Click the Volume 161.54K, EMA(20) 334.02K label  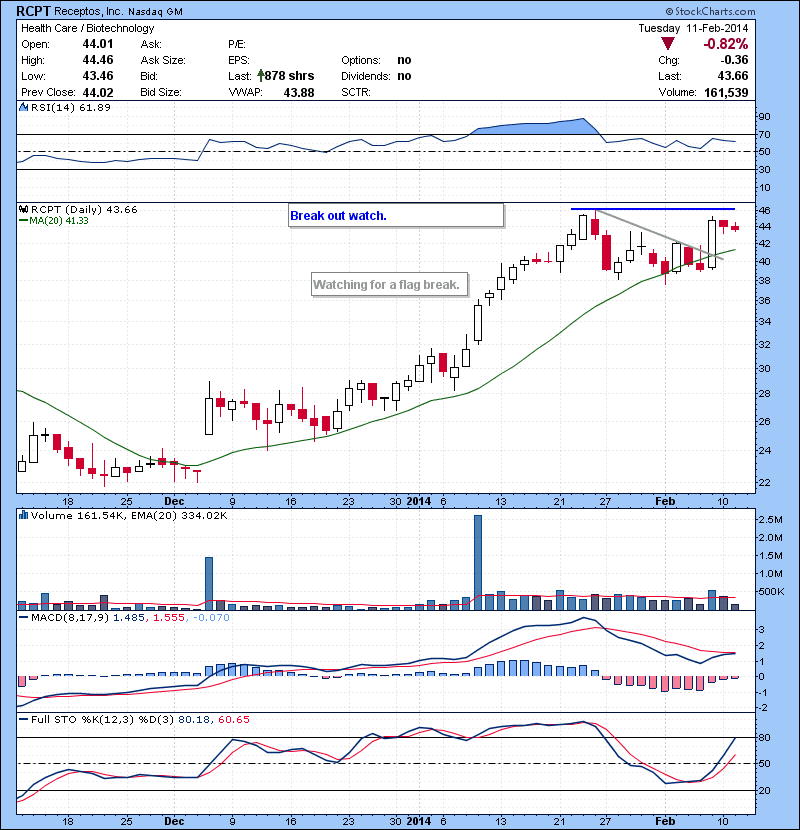point(129,516)
